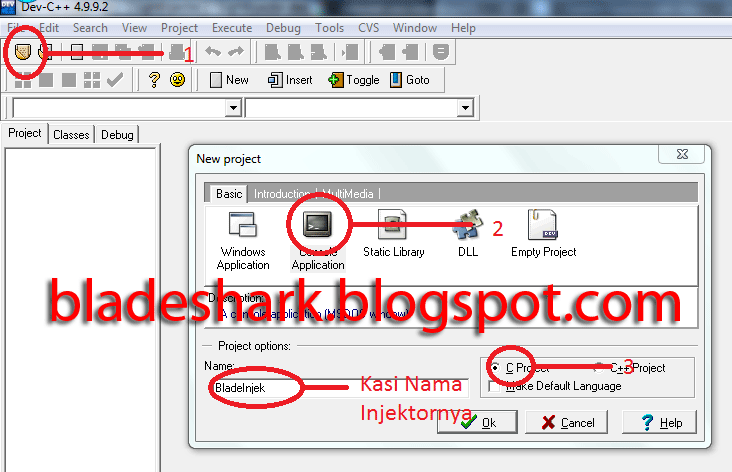Click the About smiley face icon

tap(177, 80)
